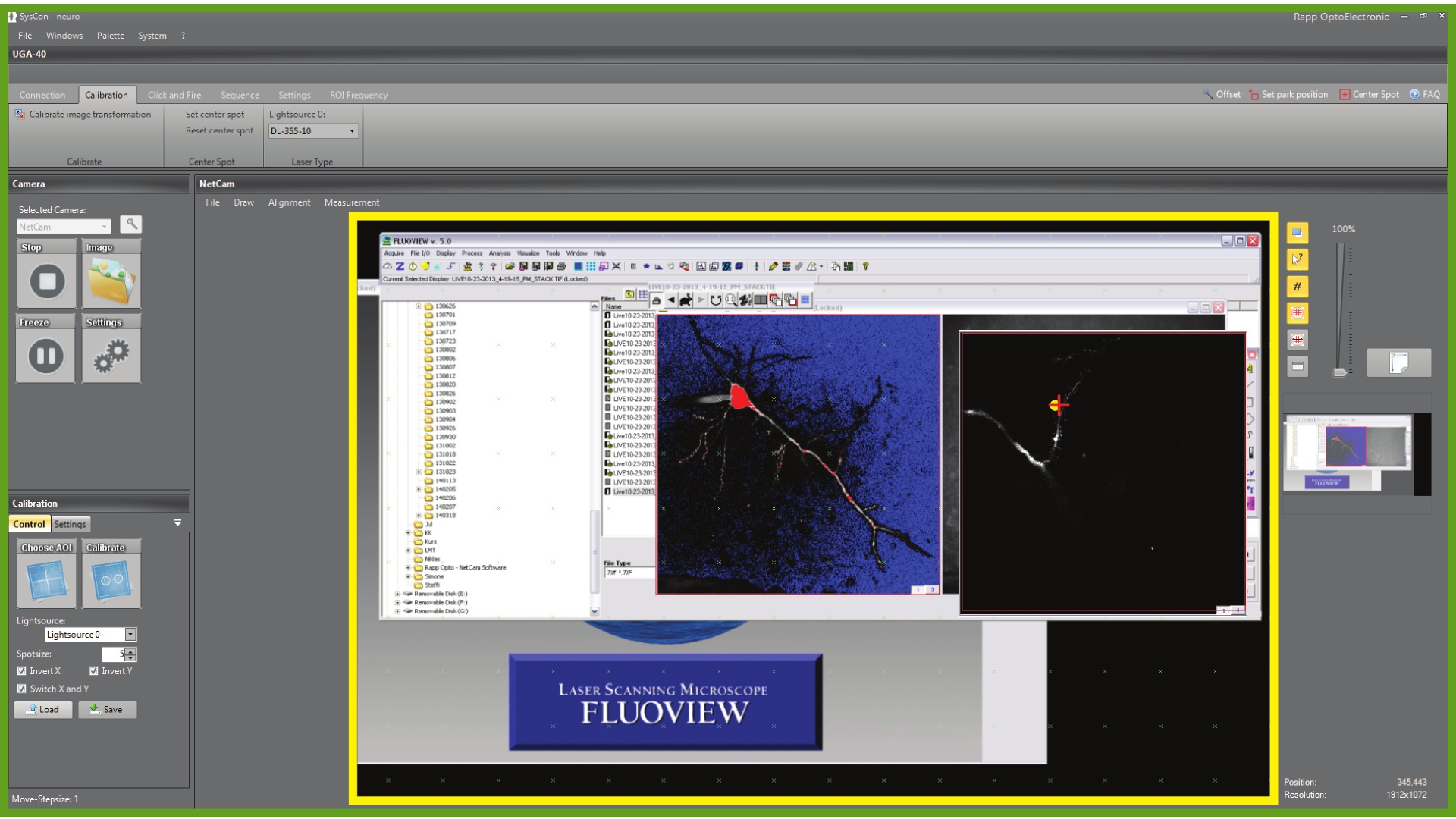Click the Save calibration button

(x=107, y=710)
